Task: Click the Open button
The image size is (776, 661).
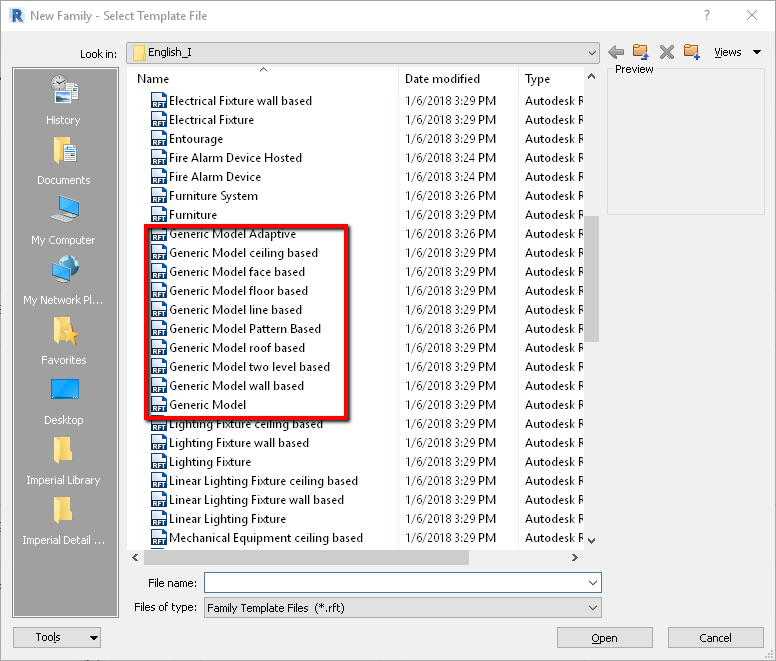Action: 604,638
